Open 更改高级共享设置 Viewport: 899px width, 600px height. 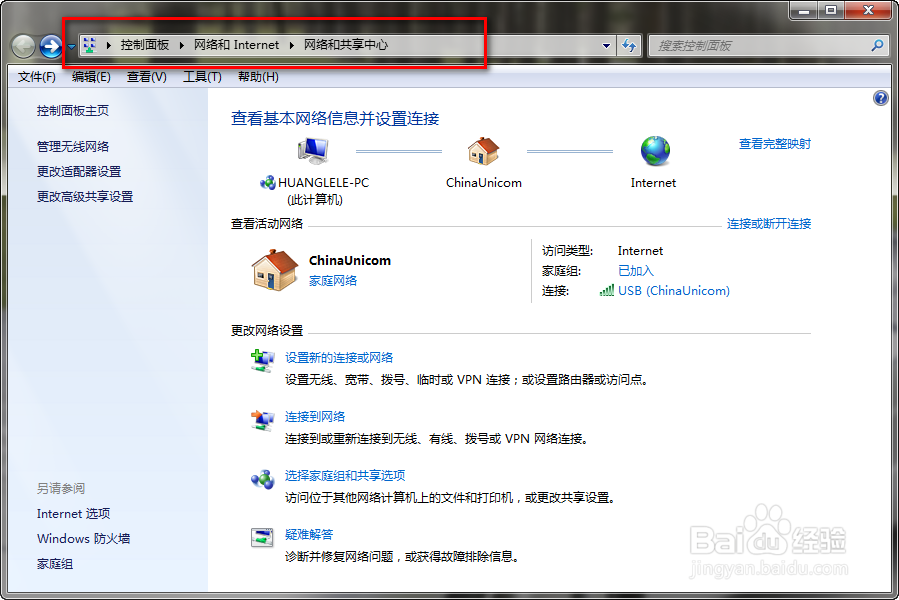[85, 197]
